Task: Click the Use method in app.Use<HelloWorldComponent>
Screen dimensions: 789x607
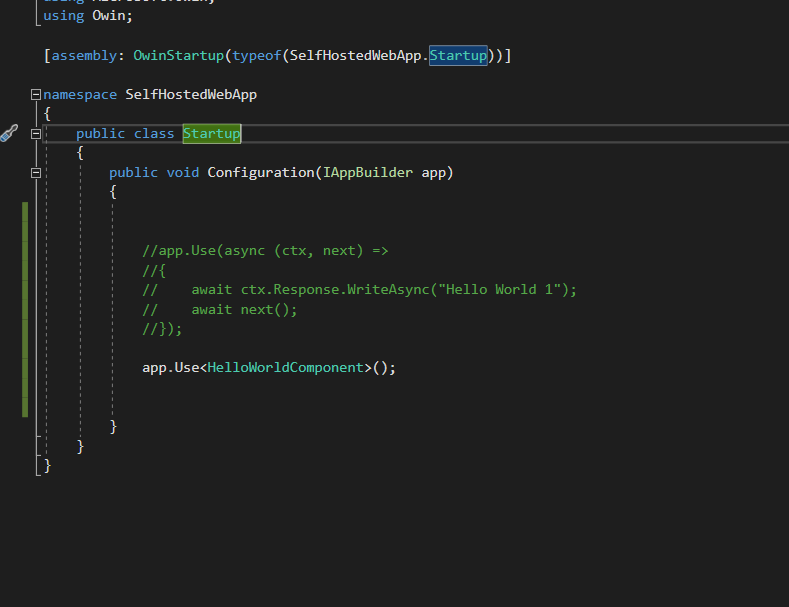Action: tap(187, 368)
